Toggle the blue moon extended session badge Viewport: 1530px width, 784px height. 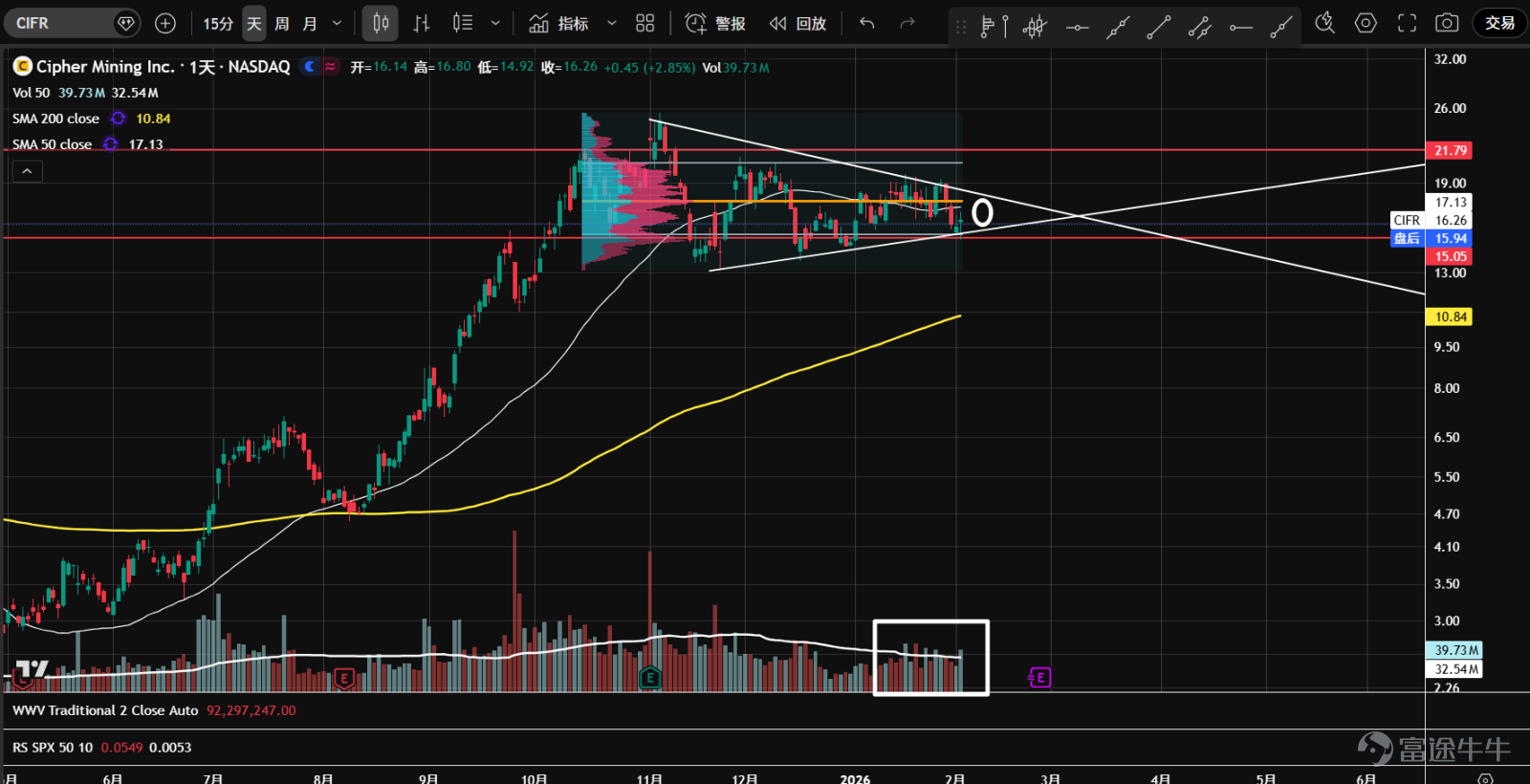coord(309,66)
